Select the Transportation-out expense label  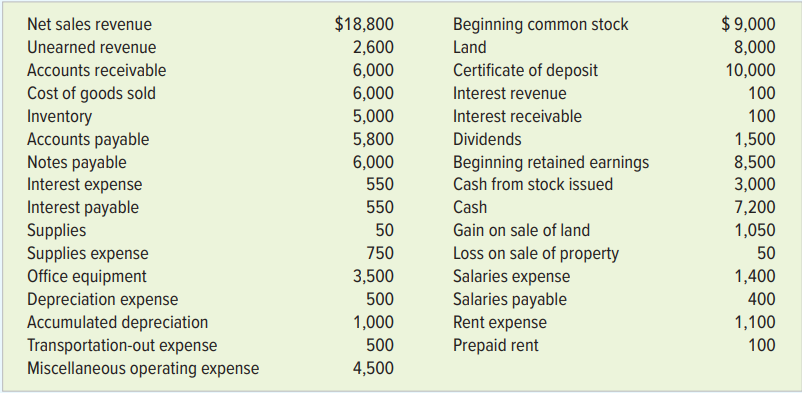pos(122,346)
